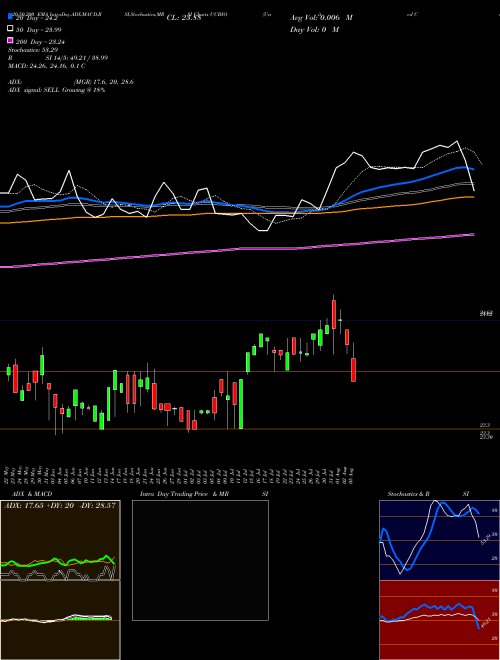Click the blue 20 Day legend square
This screenshot has height=660, width=500.
11,17
